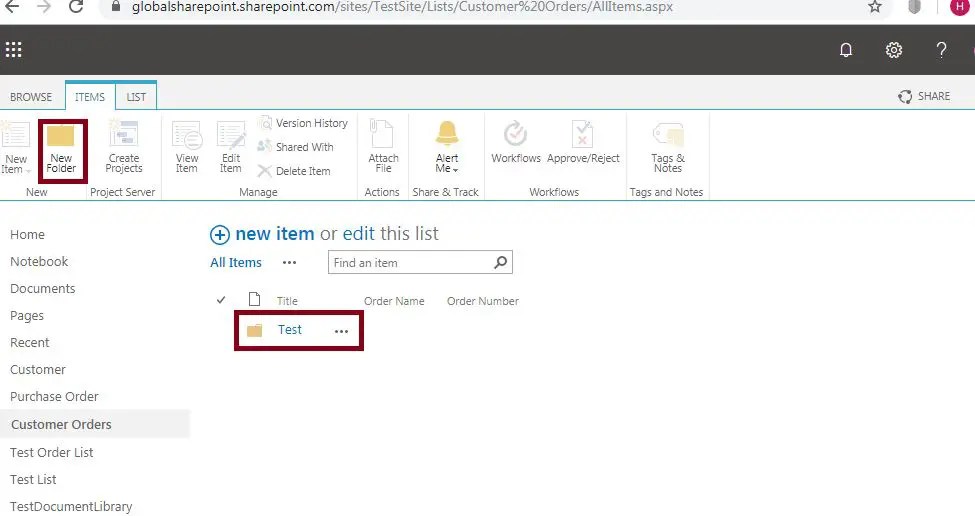Image resolution: width=975 pixels, height=516 pixels.
Task: Click the document type column icon
Action: click(254, 300)
